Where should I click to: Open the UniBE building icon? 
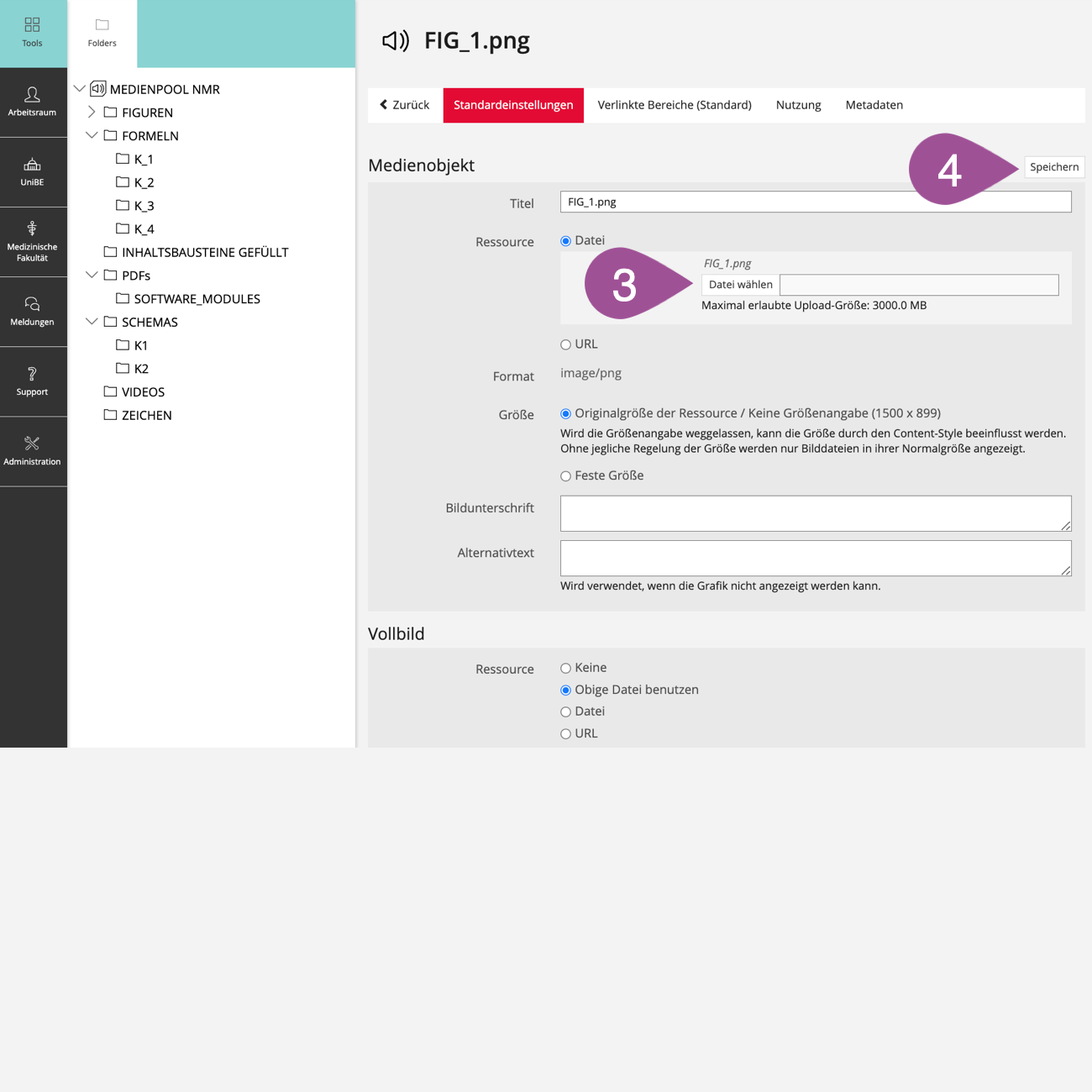(x=32, y=165)
